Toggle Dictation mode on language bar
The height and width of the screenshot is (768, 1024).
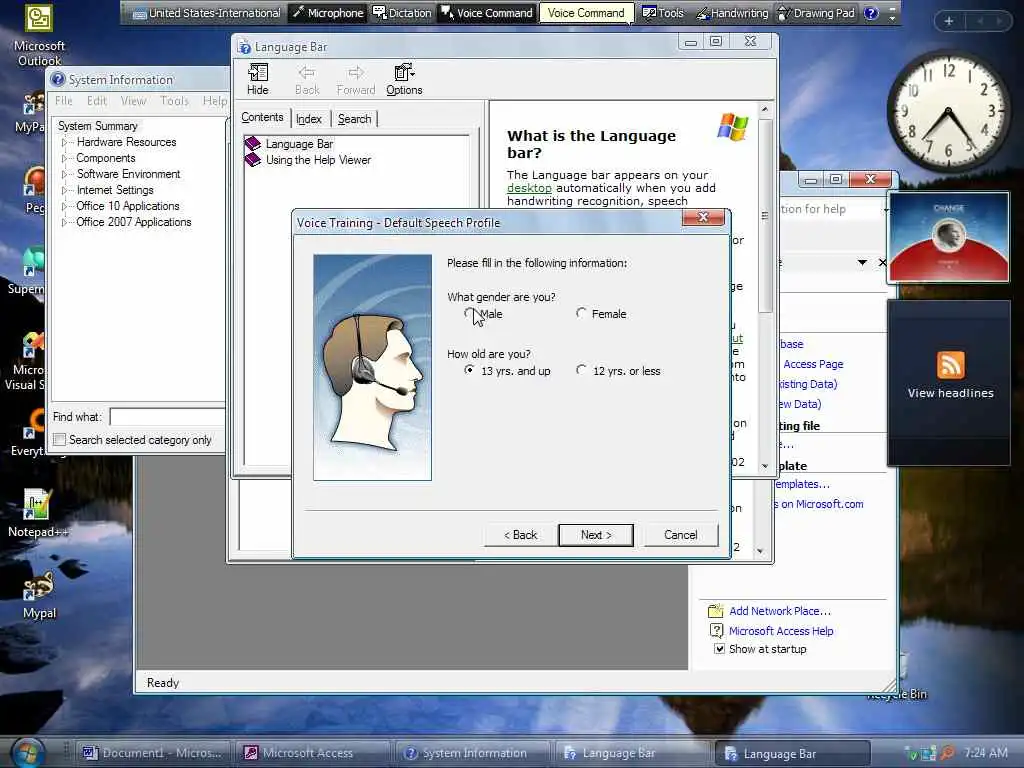click(x=402, y=13)
